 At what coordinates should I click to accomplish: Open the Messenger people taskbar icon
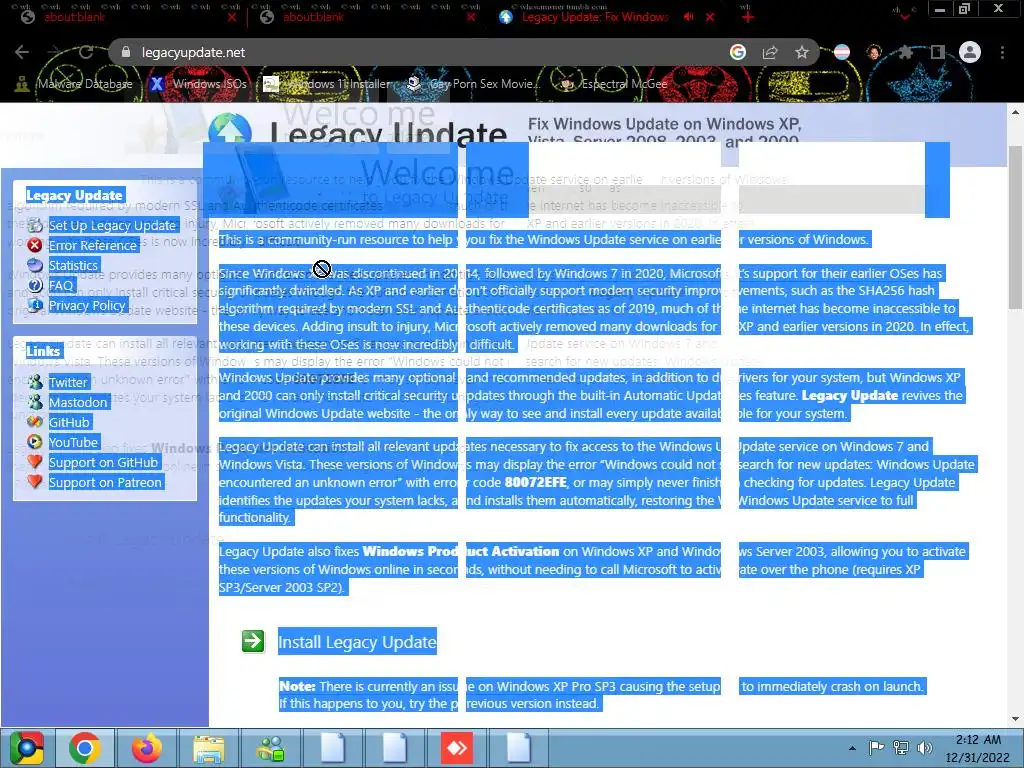[x=270, y=748]
